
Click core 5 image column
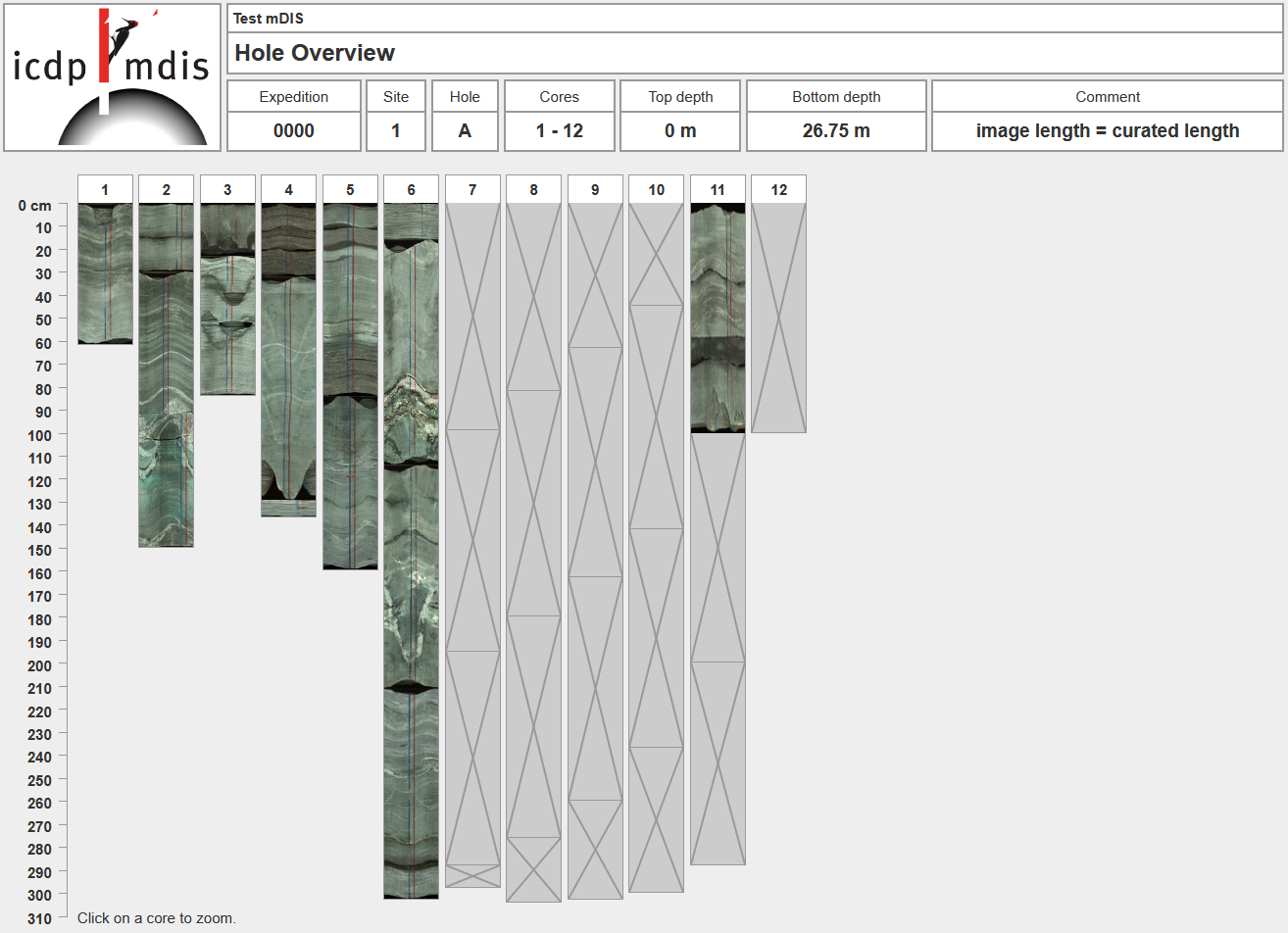tap(350, 386)
